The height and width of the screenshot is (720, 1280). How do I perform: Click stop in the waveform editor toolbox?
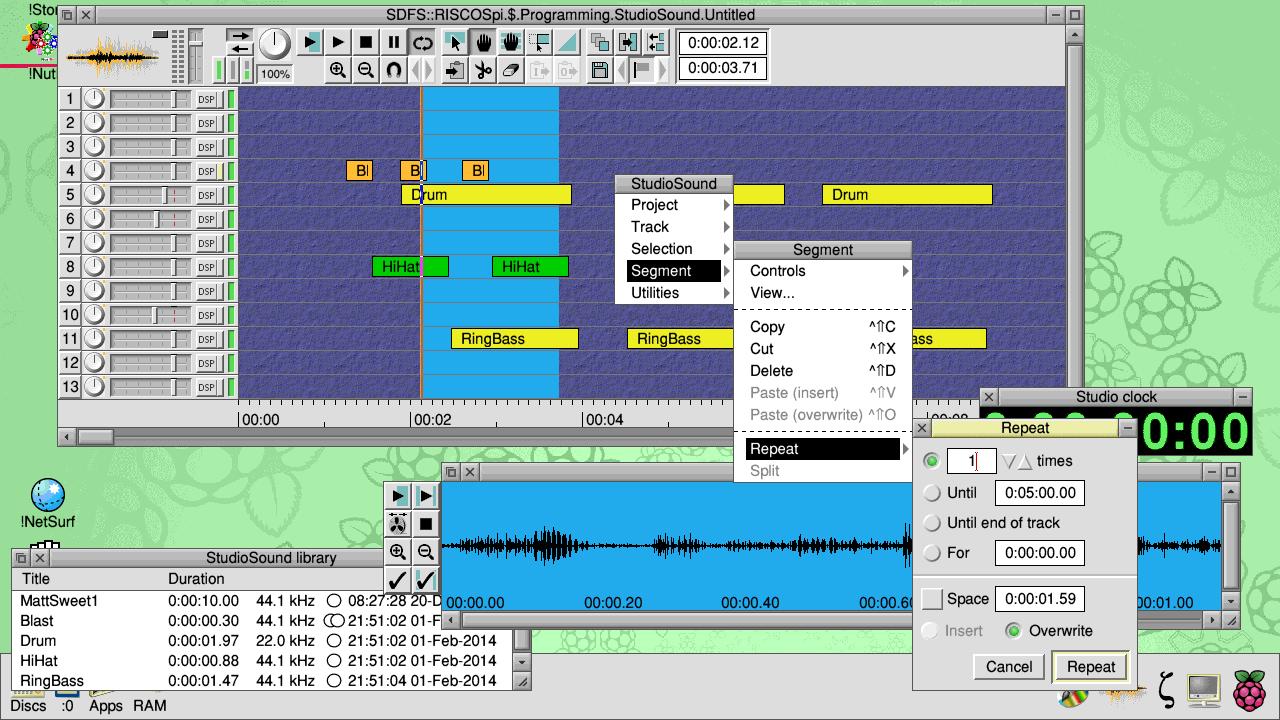pyautogui.click(x=425, y=523)
